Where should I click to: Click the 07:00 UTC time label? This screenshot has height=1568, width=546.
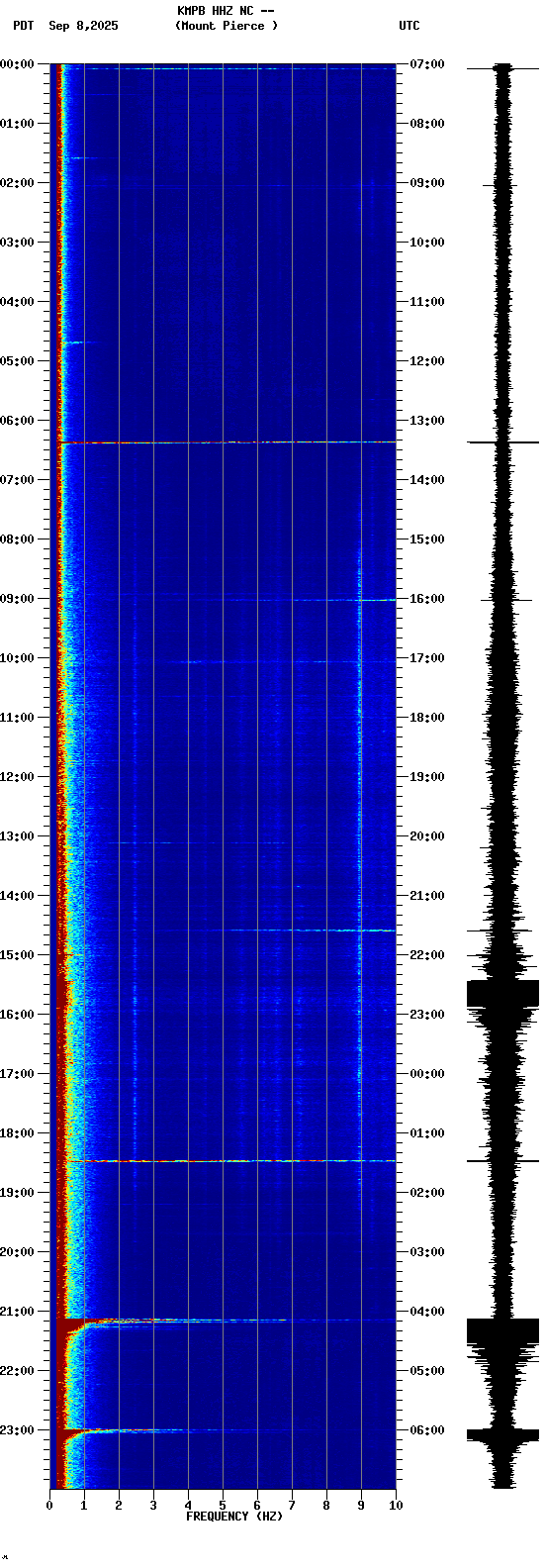pos(427,64)
